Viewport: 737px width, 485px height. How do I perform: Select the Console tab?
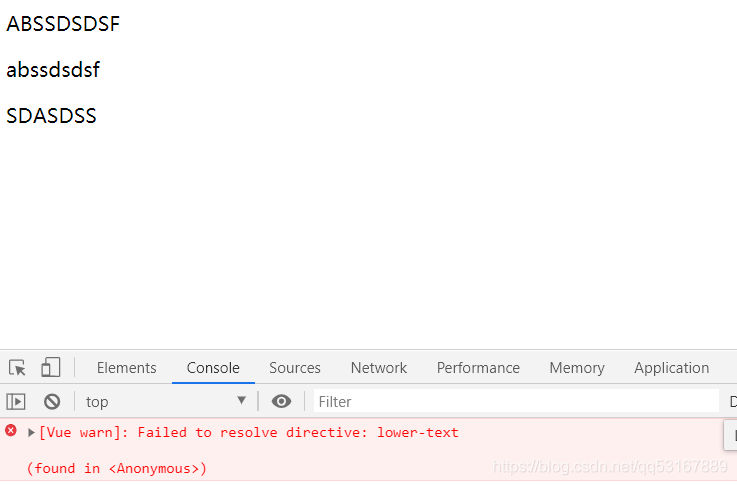213,368
